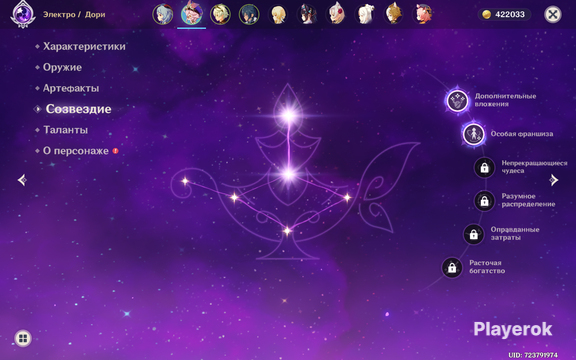The height and width of the screenshot is (360, 576).
Task: Select the locked Разумное распределение node
Action: 484,201
